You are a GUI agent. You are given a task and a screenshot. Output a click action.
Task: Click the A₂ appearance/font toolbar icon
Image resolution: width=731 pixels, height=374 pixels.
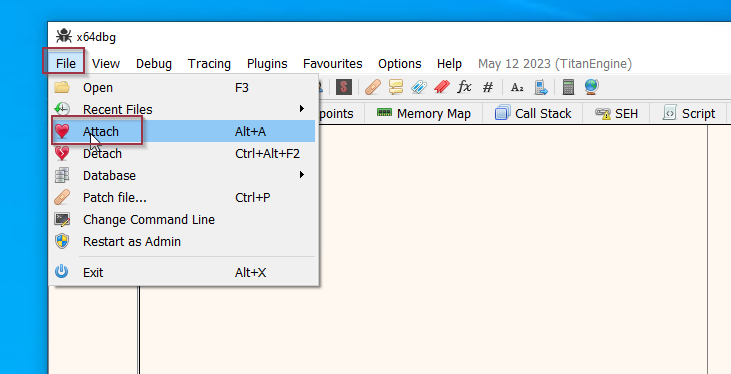[517, 87]
